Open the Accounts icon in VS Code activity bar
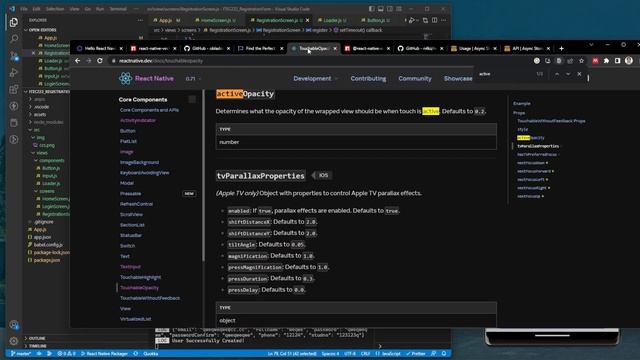The width and height of the screenshot is (640, 360). (13, 325)
